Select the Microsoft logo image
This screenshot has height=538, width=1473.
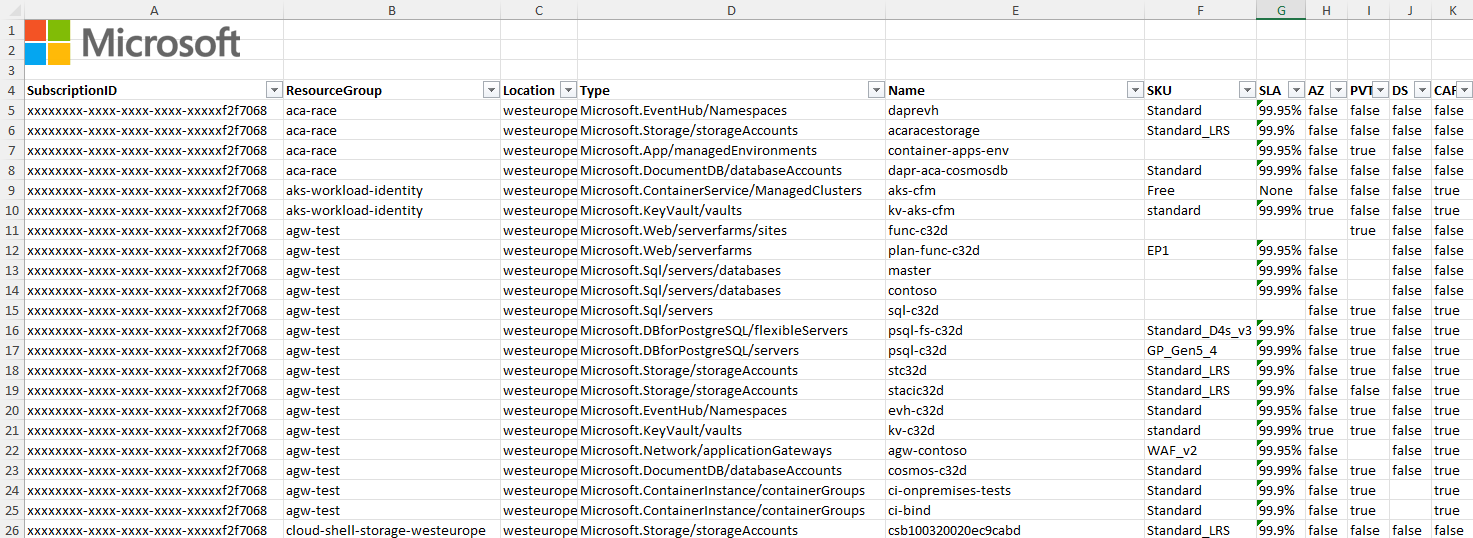133,42
